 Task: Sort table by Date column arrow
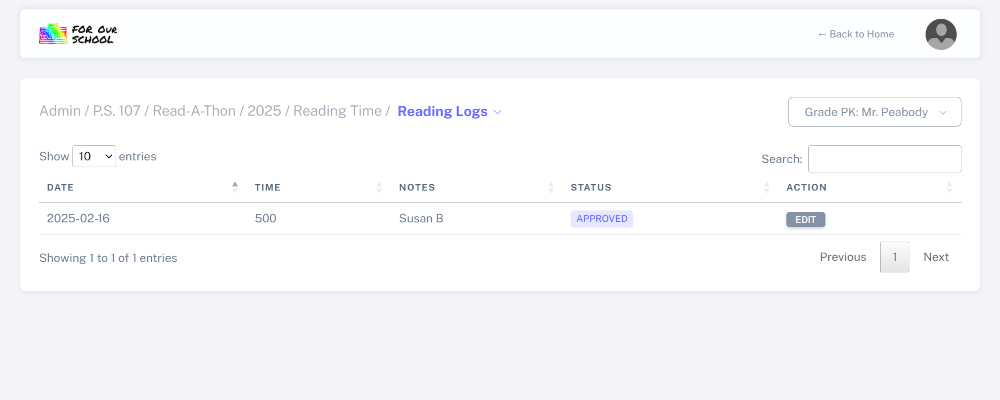coord(235,187)
